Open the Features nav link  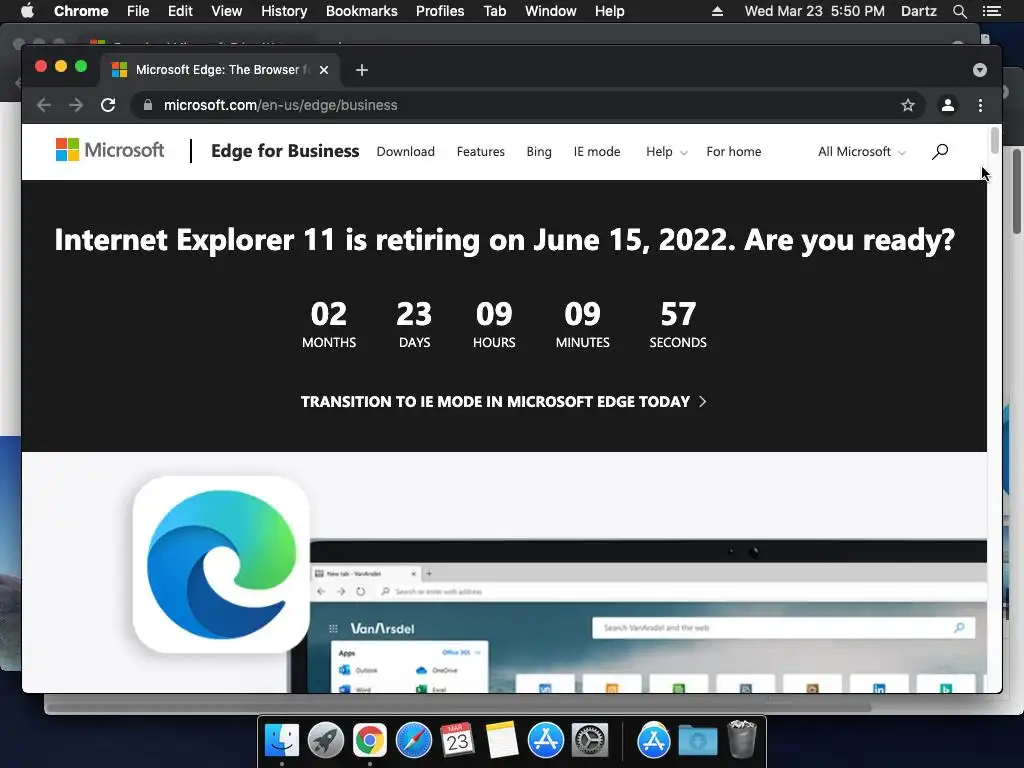(481, 152)
